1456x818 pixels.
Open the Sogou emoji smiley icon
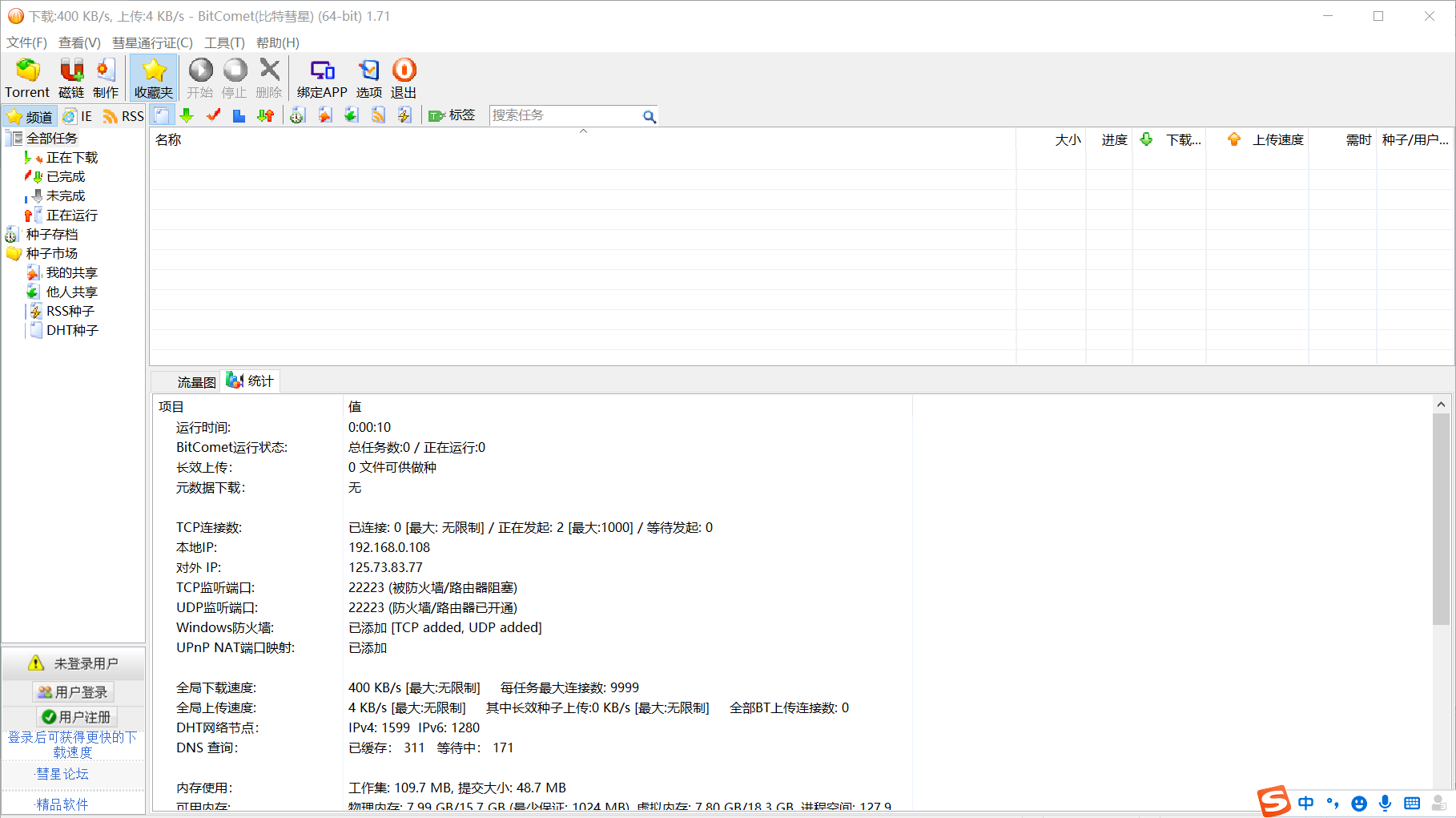[1359, 804]
